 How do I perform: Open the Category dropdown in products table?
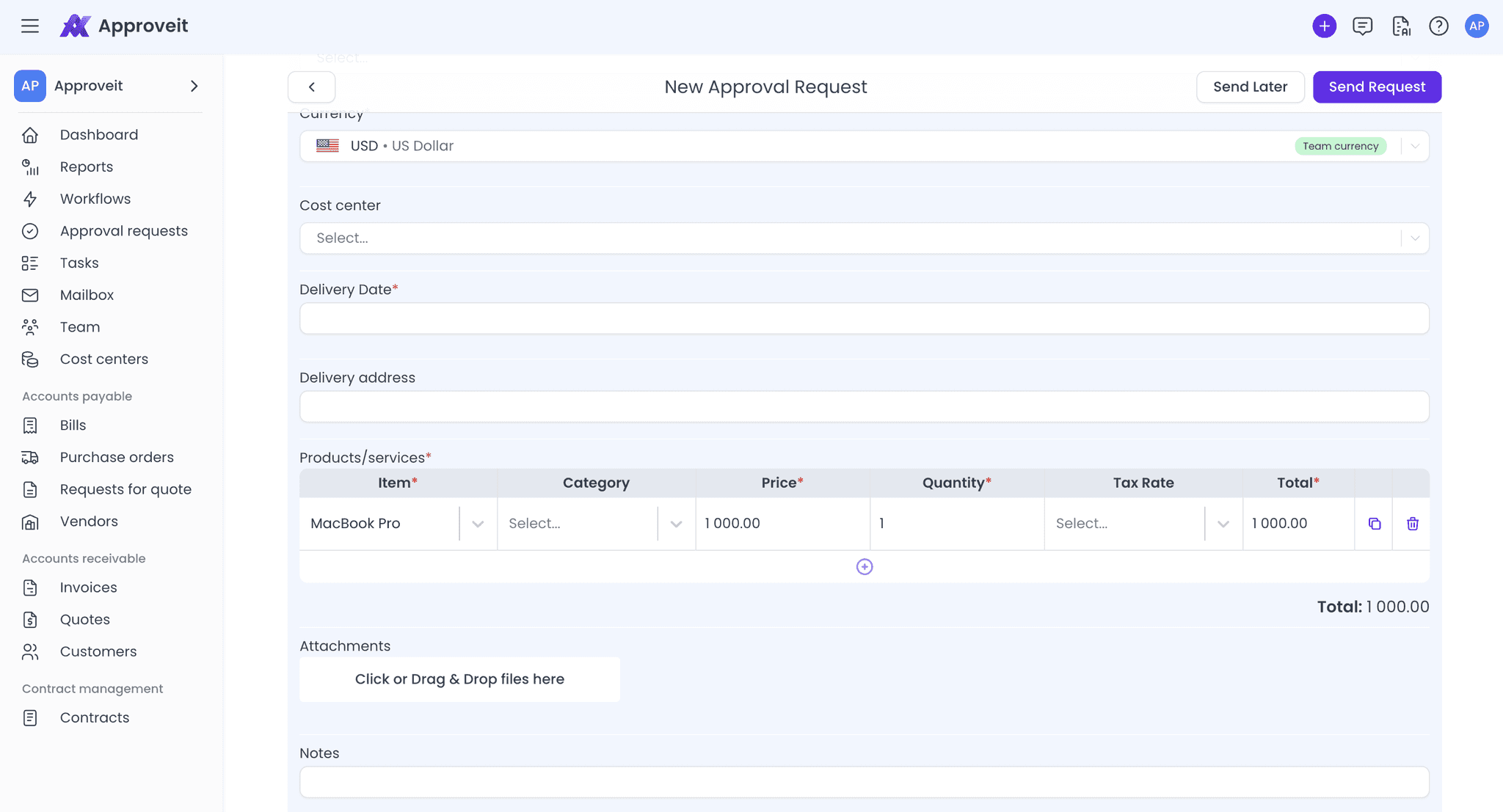click(x=675, y=524)
